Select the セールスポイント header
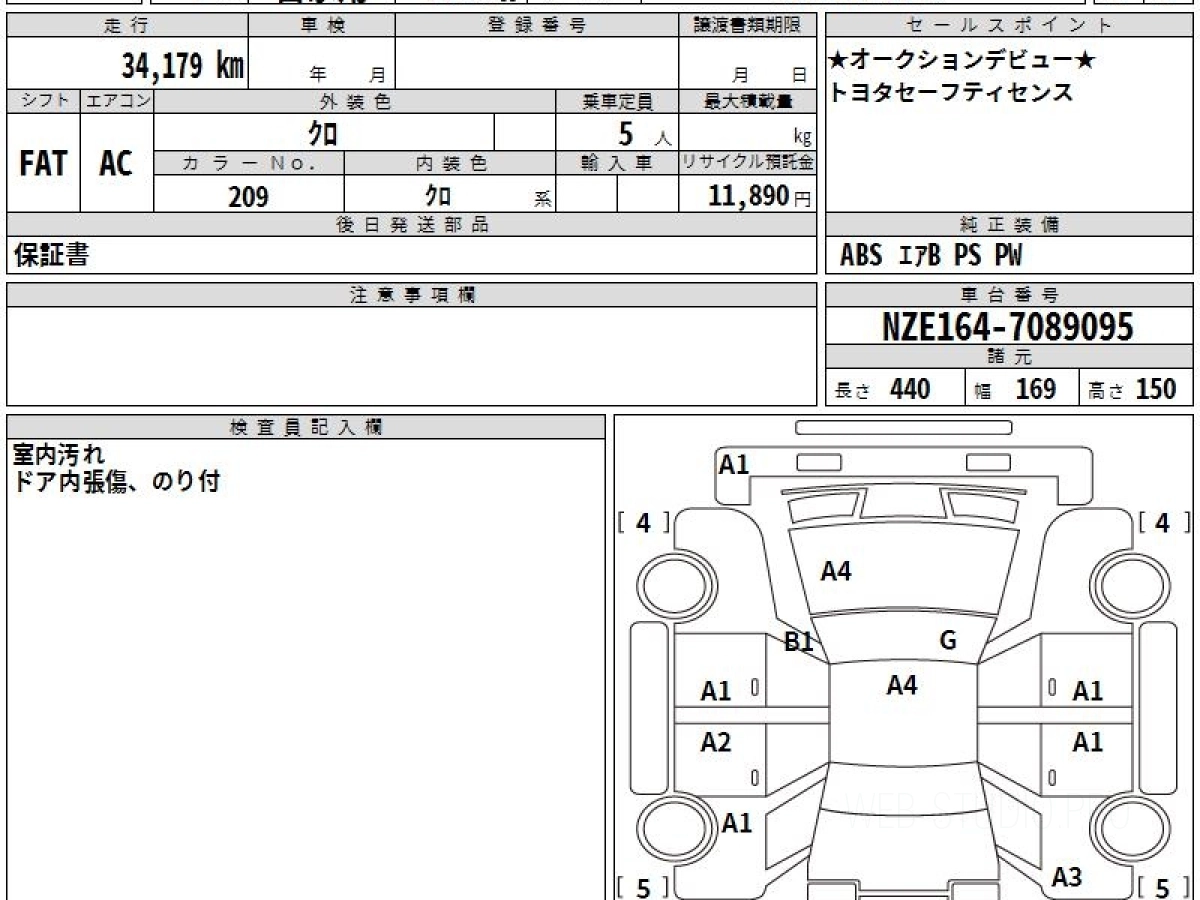 [x=1010, y=26]
